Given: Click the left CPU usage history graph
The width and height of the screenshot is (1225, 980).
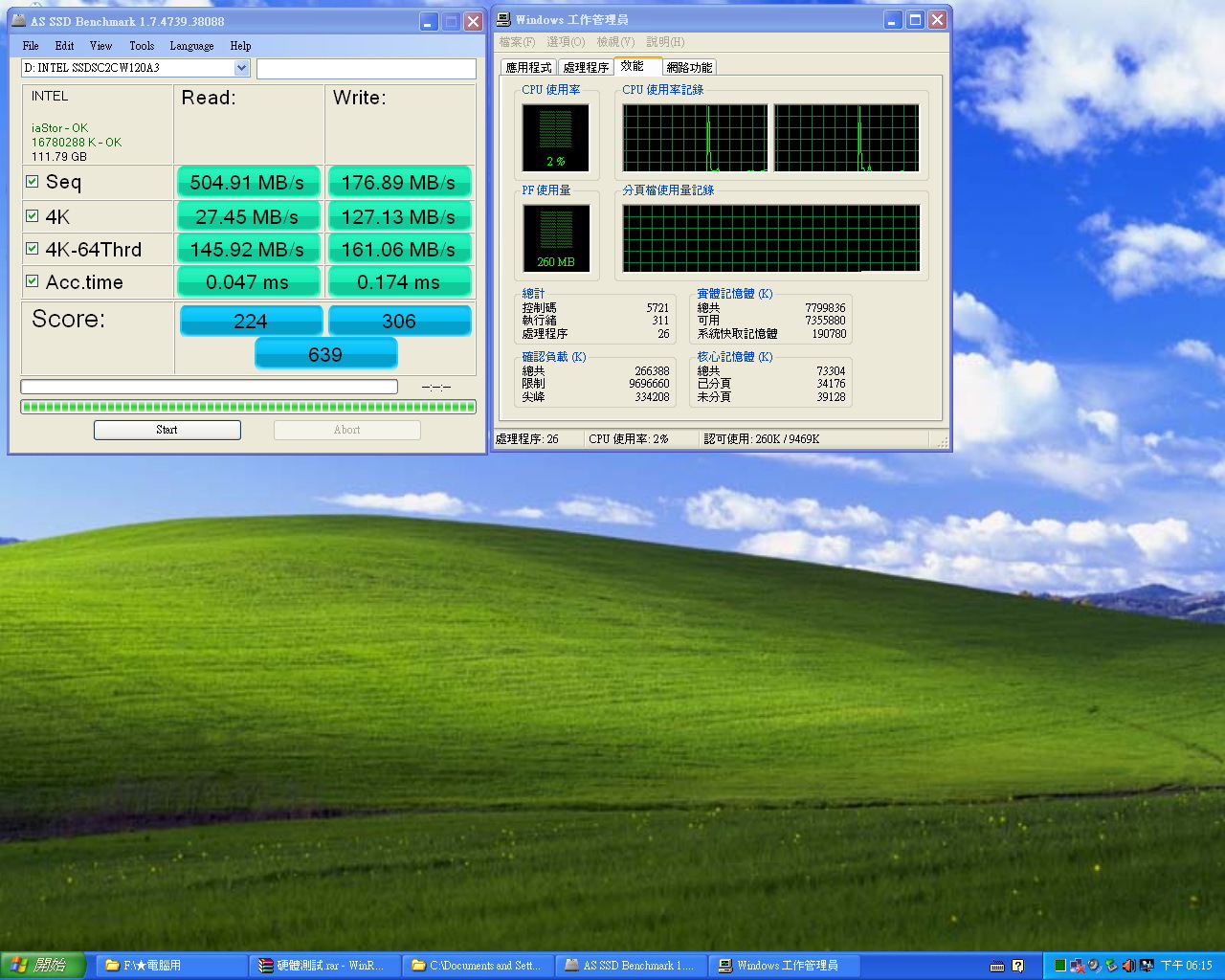Looking at the screenshot, I should [695, 138].
